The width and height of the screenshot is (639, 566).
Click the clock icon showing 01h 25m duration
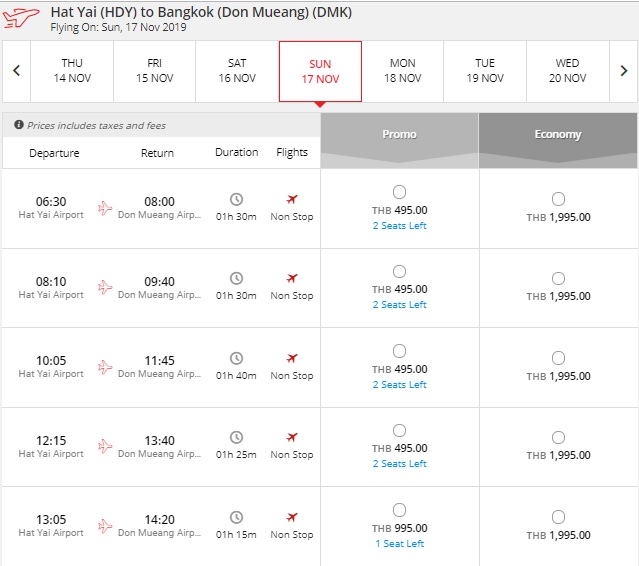point(236,437)
